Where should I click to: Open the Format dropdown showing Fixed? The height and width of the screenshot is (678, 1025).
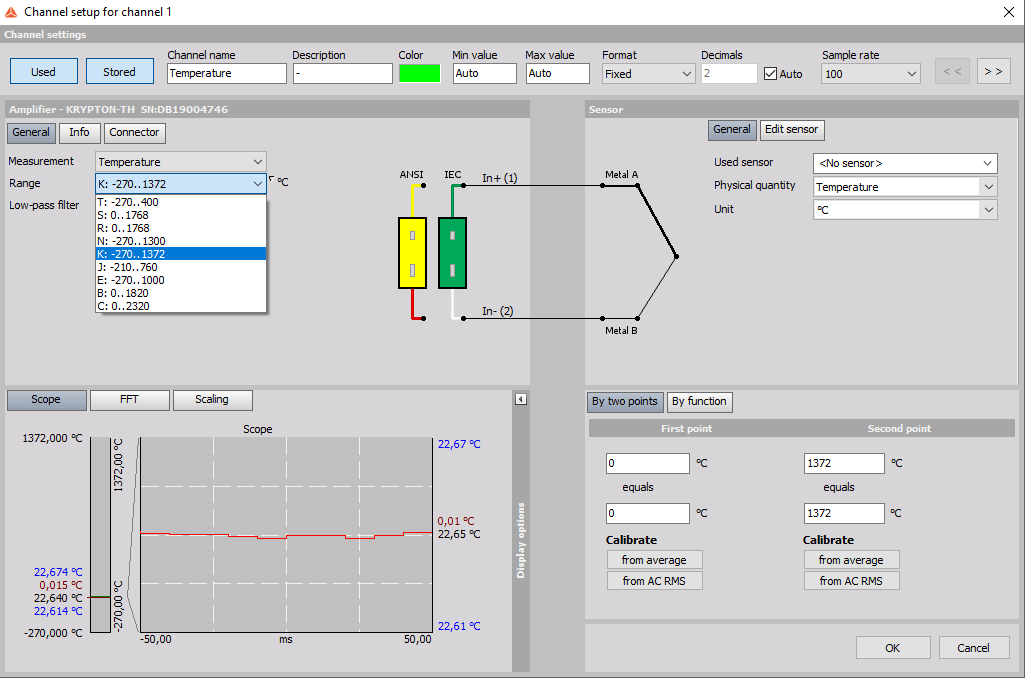[x=648, y=74]
